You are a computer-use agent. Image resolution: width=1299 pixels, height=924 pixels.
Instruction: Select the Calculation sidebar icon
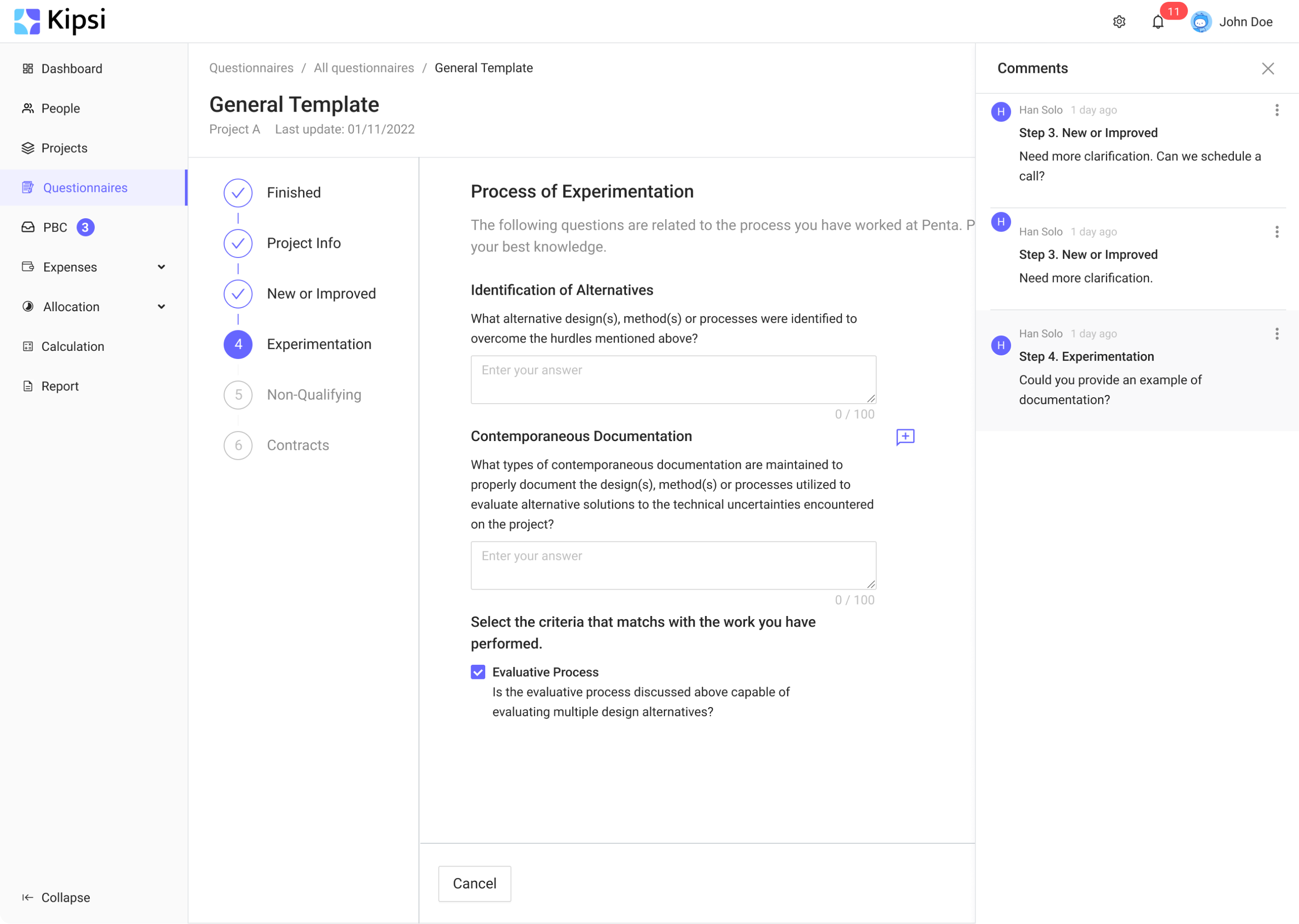pos(27,346)
